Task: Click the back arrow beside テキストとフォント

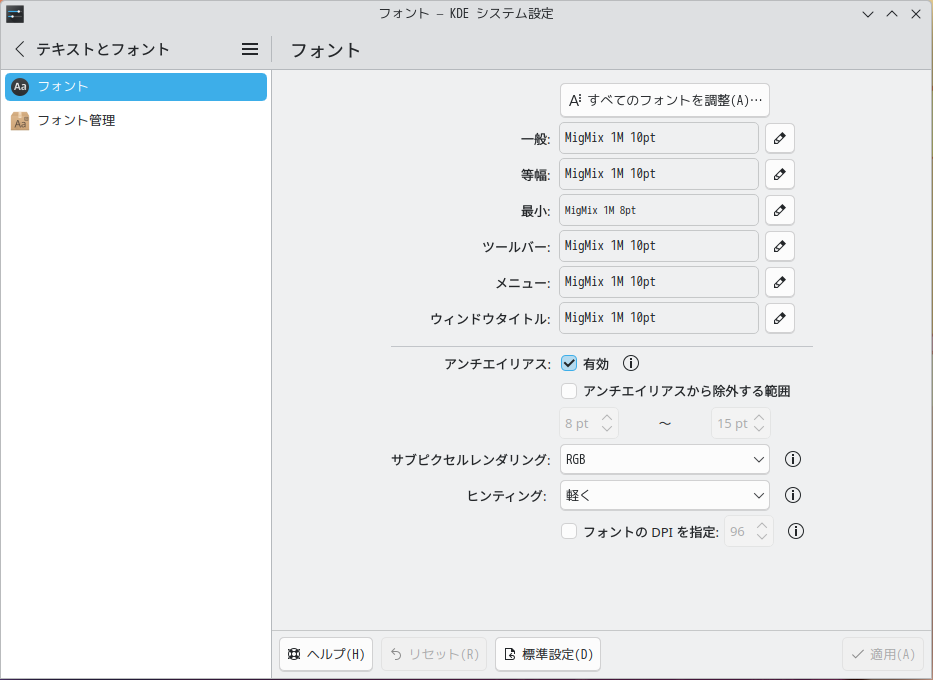Action: 19,48
